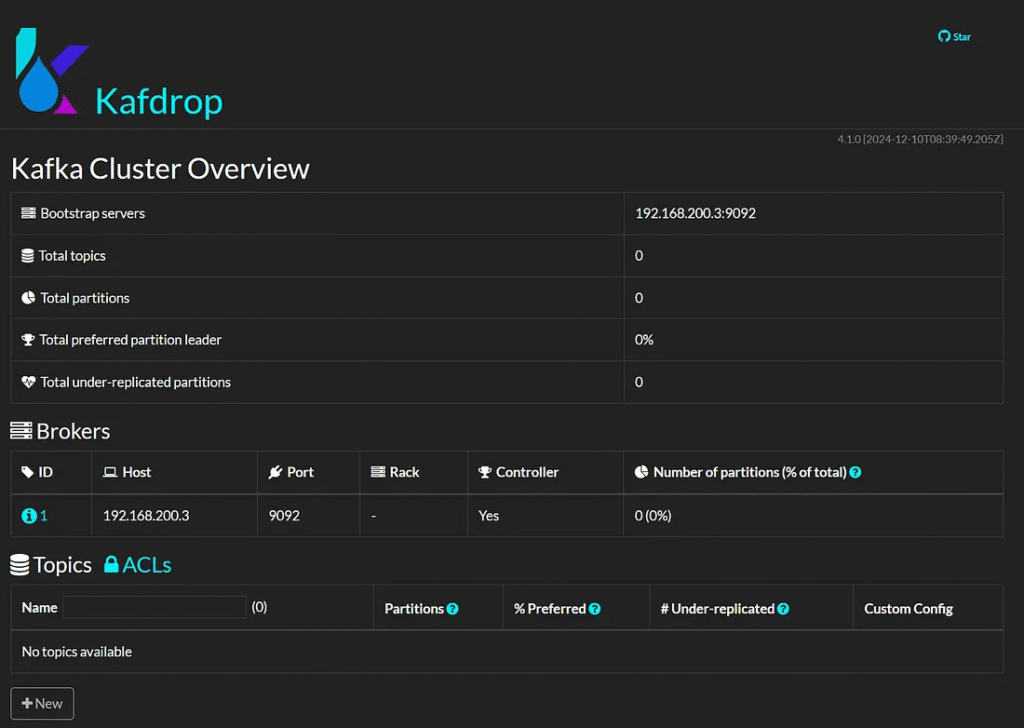1024x728 pixels.
Task: Select bootstrap server value 192.168.200.3:9092
Action: 695,214
